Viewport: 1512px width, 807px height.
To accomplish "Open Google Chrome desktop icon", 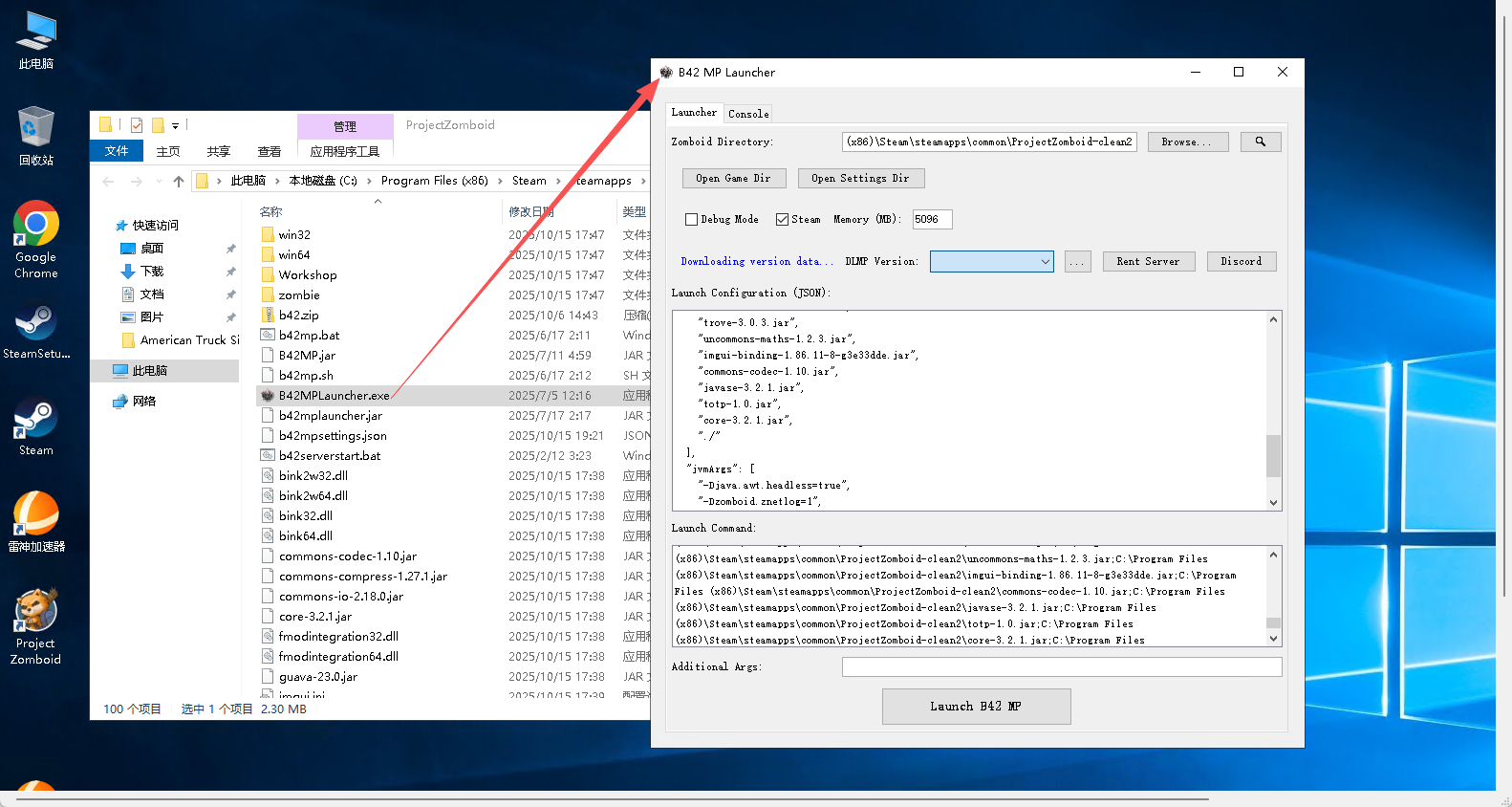I will pos(35,238).
